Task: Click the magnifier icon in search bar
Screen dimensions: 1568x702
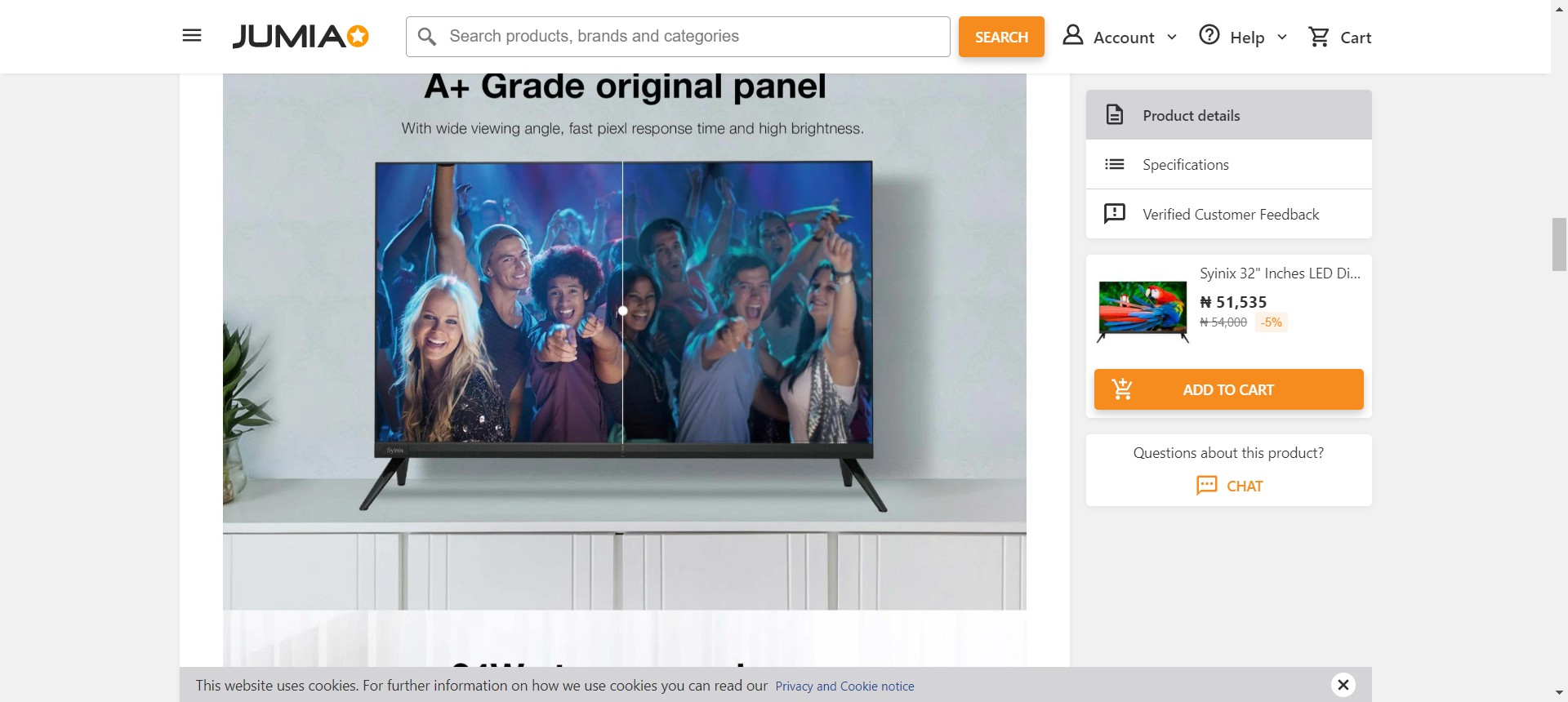Action: pyautogui.click(x=426, y=37)
